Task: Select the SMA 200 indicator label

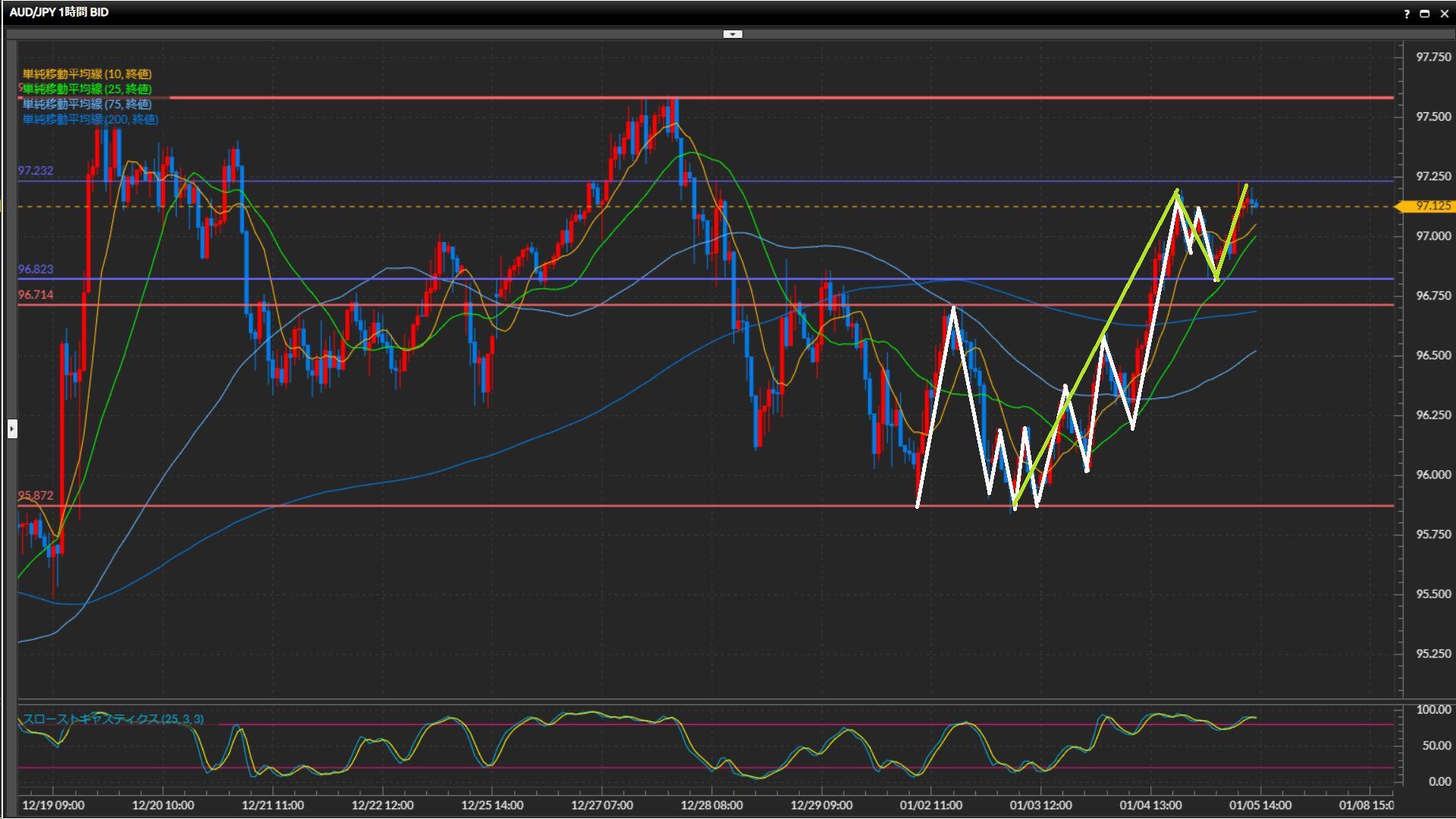Action: 89,119
